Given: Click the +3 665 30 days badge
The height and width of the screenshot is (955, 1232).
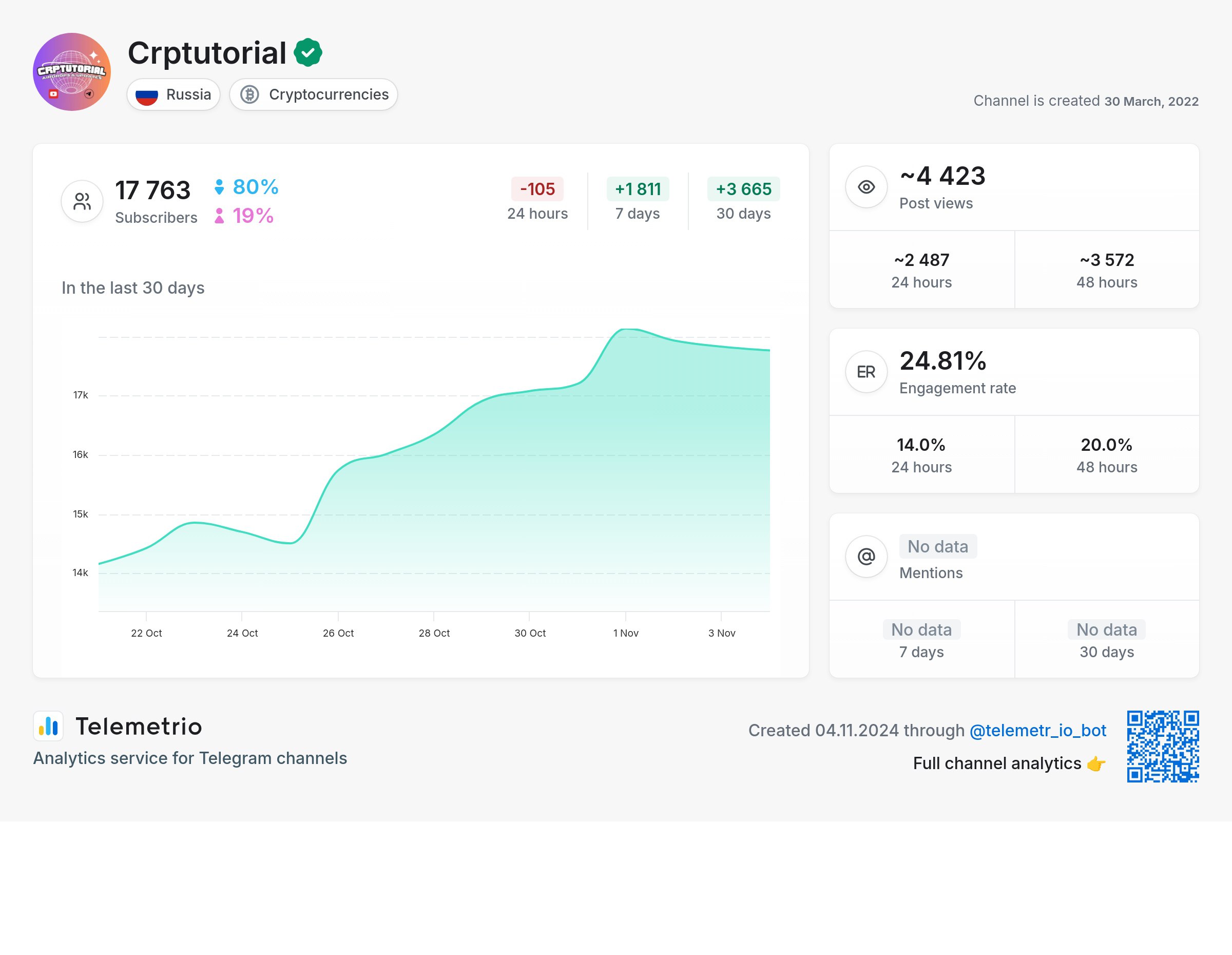Looking at the screenshot, I should [x=743, y=189].
